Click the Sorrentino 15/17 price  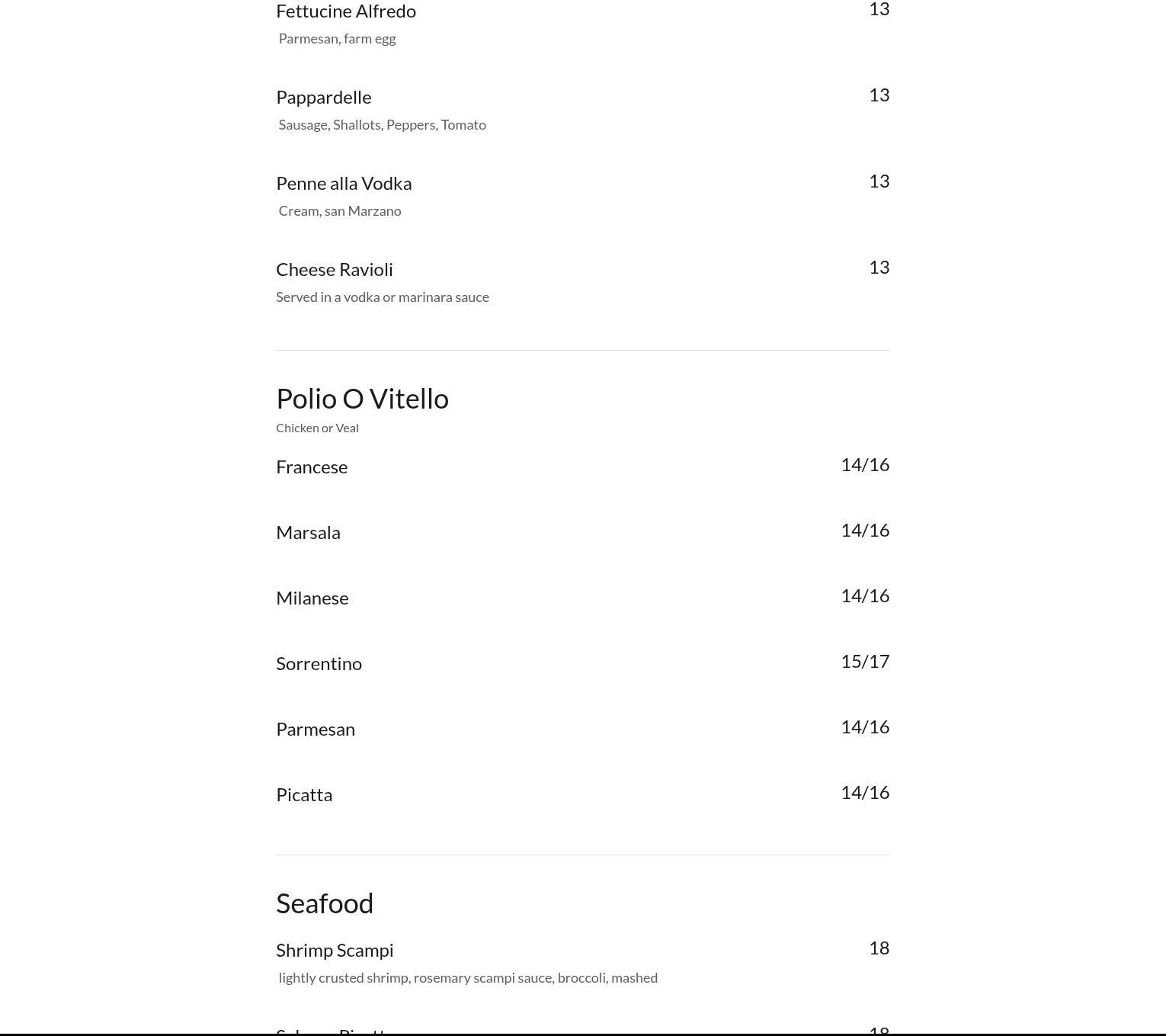pos(865,662)
